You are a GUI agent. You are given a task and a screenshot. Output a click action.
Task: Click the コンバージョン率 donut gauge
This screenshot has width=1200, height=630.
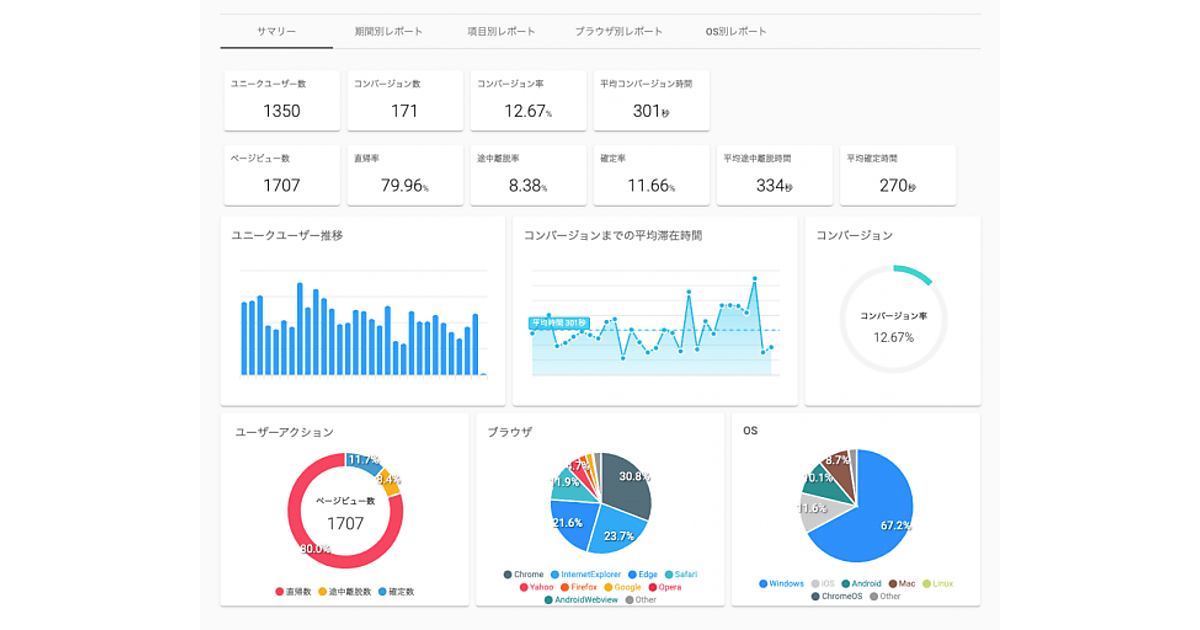click(x=893, y=320)
